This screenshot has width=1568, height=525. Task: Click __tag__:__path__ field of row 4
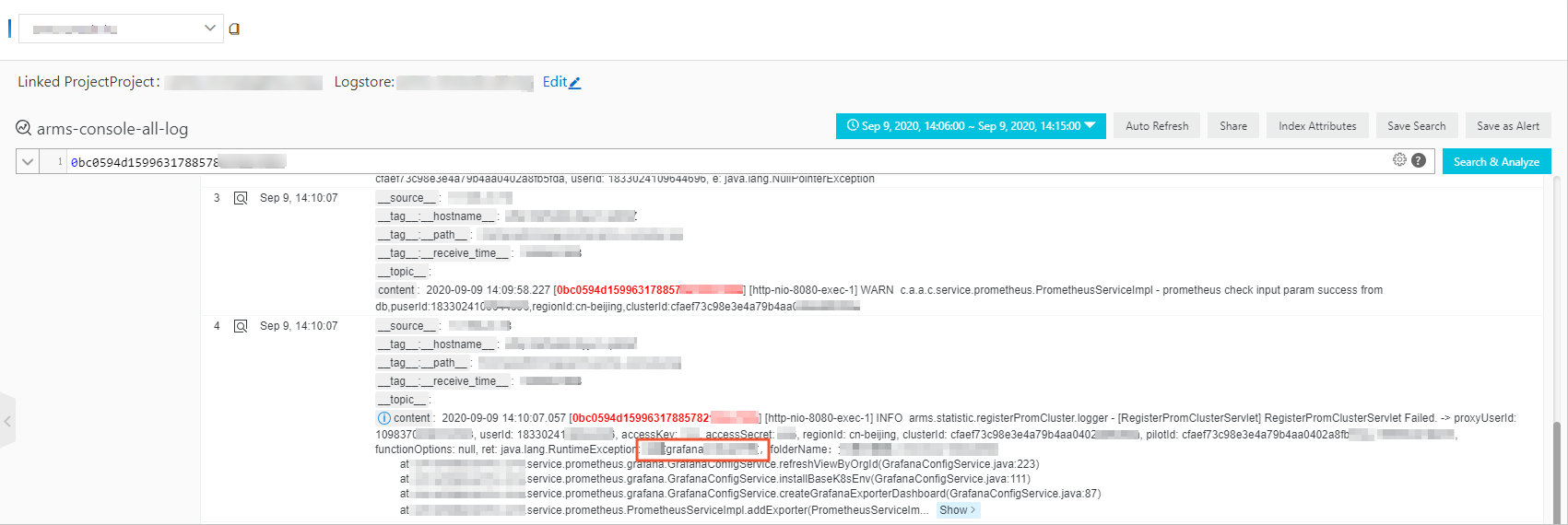coord(424,363)
